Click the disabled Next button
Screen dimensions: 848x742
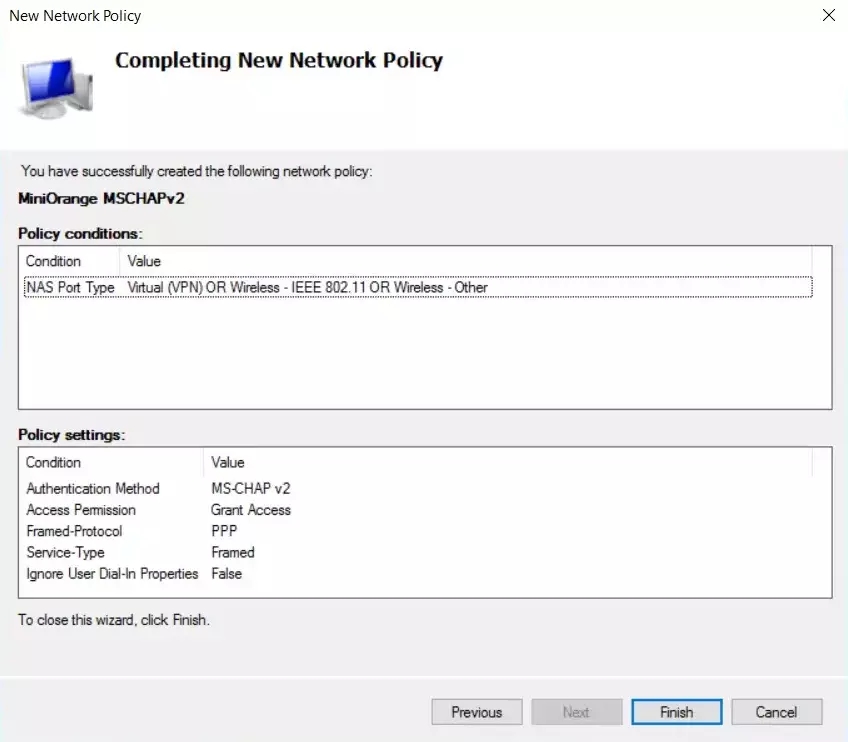click(577, 712)
